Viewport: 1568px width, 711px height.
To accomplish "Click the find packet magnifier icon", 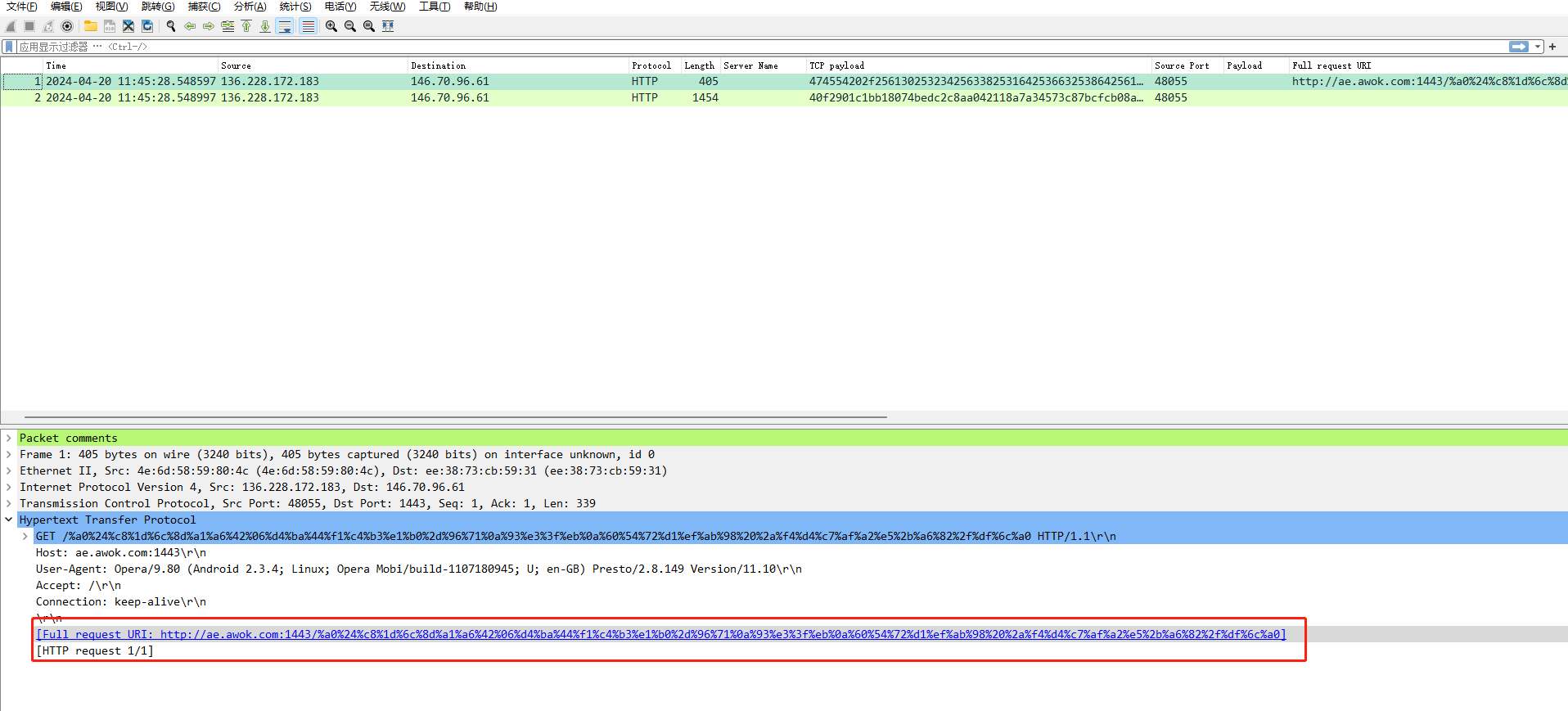I will 171,26.
